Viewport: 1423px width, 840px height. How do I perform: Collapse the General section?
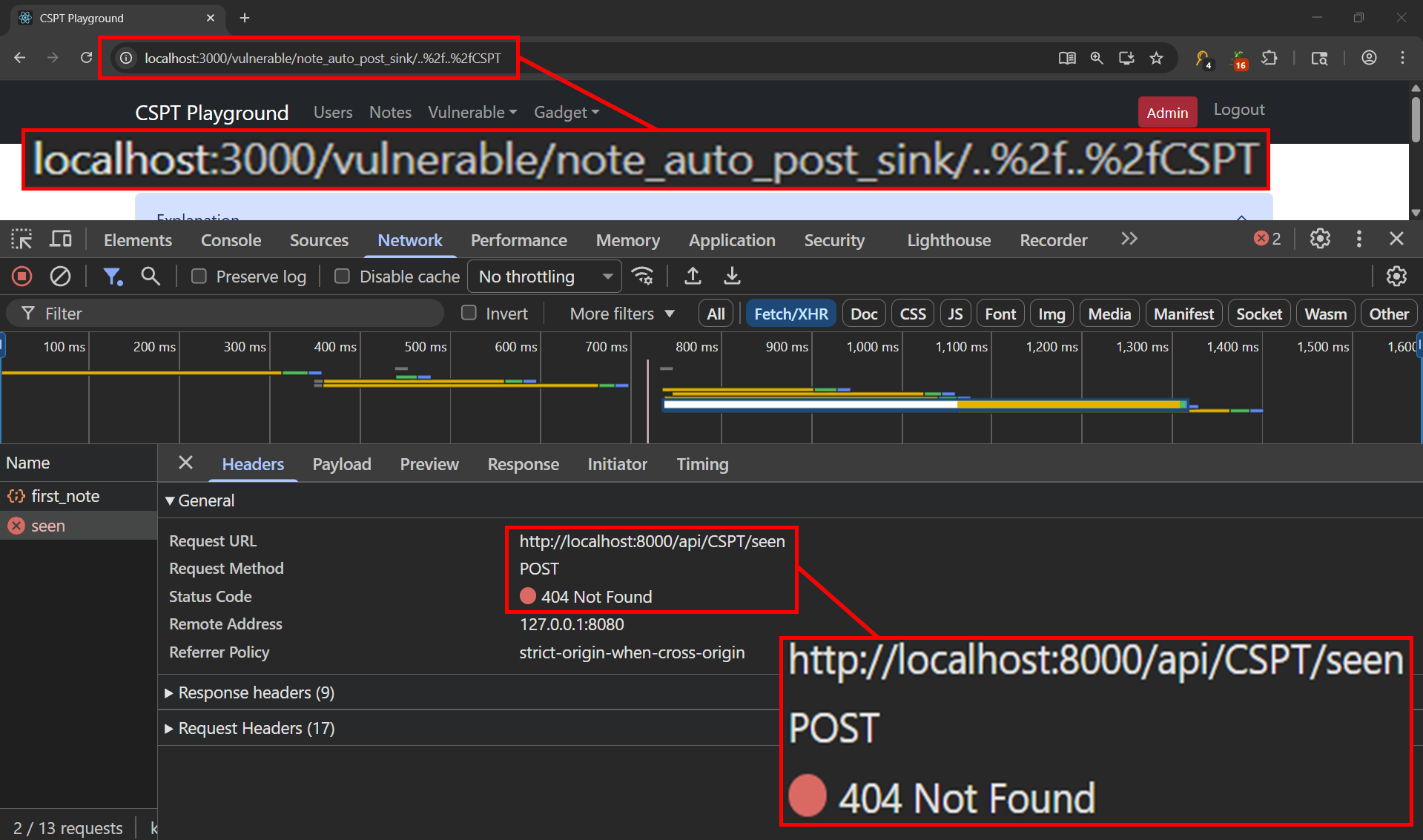click(x=199, y=500)
